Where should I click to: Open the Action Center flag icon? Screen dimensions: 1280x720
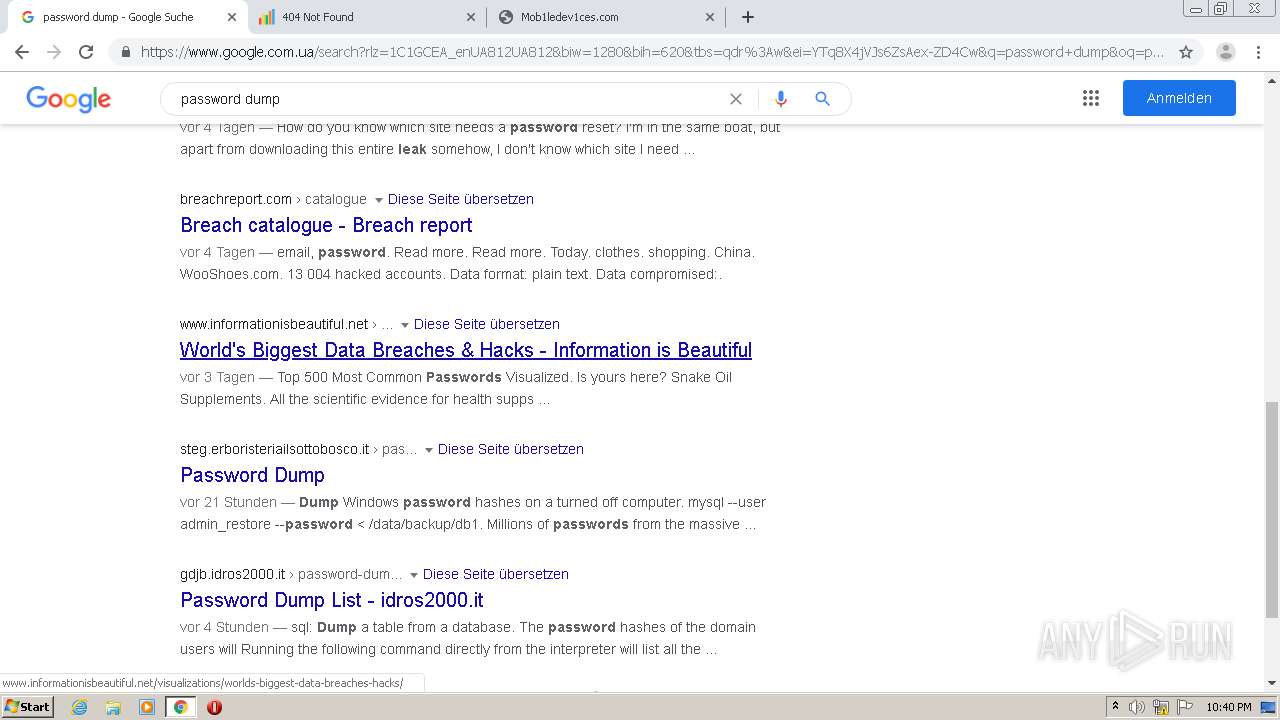pyautogui.click(x=1185, y=707)
